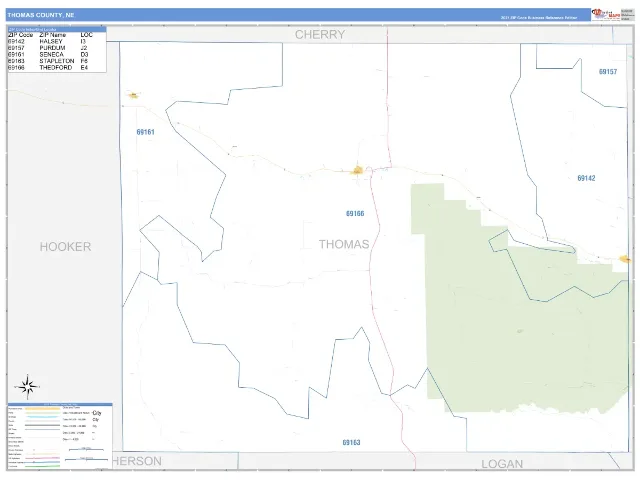Viewport: 640px width, 480px height.
Task: Click the MarketMaps logo in the header
Action: coord(606,14)
